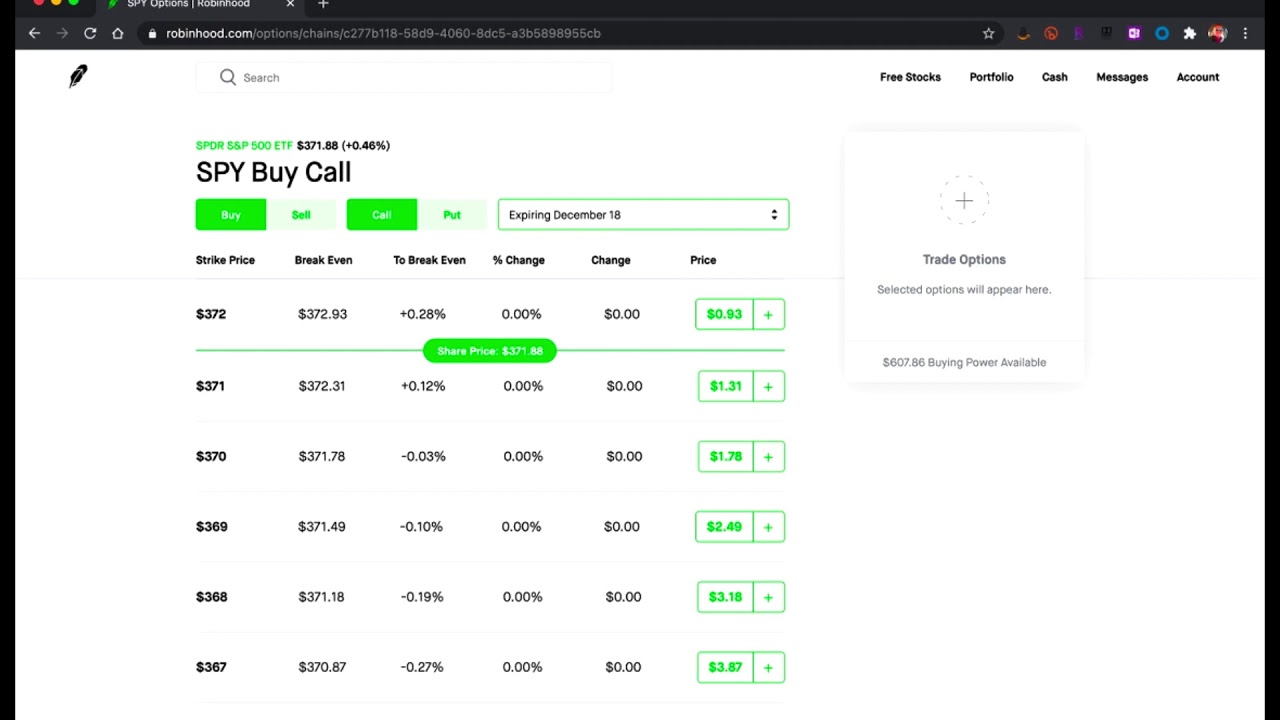Click the $369 strike price text
1280x720 pixels.
tap(212, 526)
